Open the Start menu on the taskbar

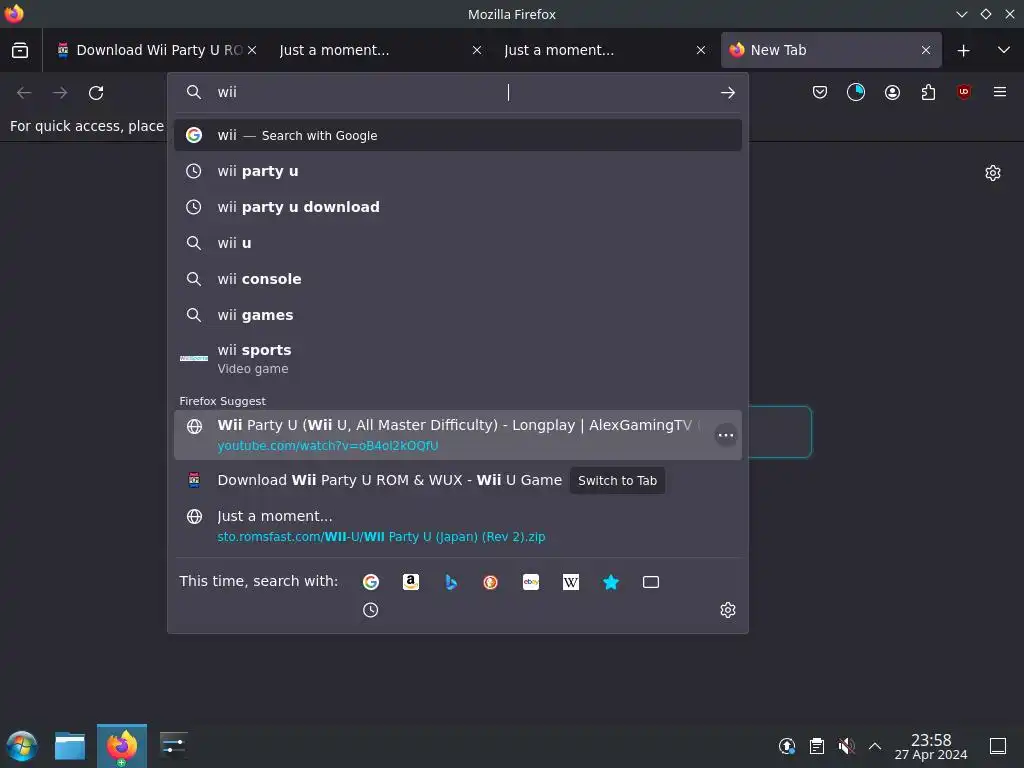coord(22,746)
